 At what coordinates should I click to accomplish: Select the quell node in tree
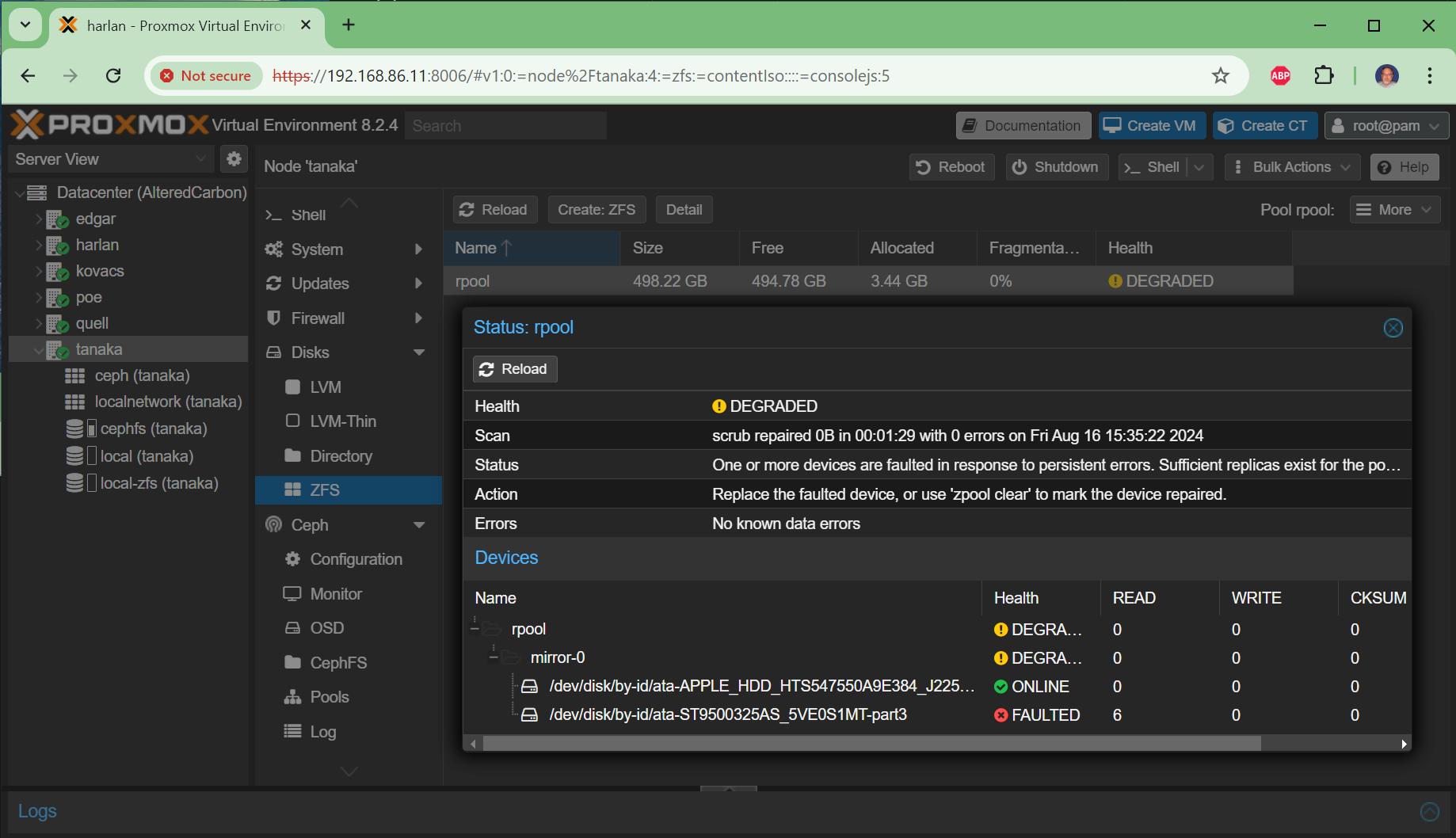(92, 323)
